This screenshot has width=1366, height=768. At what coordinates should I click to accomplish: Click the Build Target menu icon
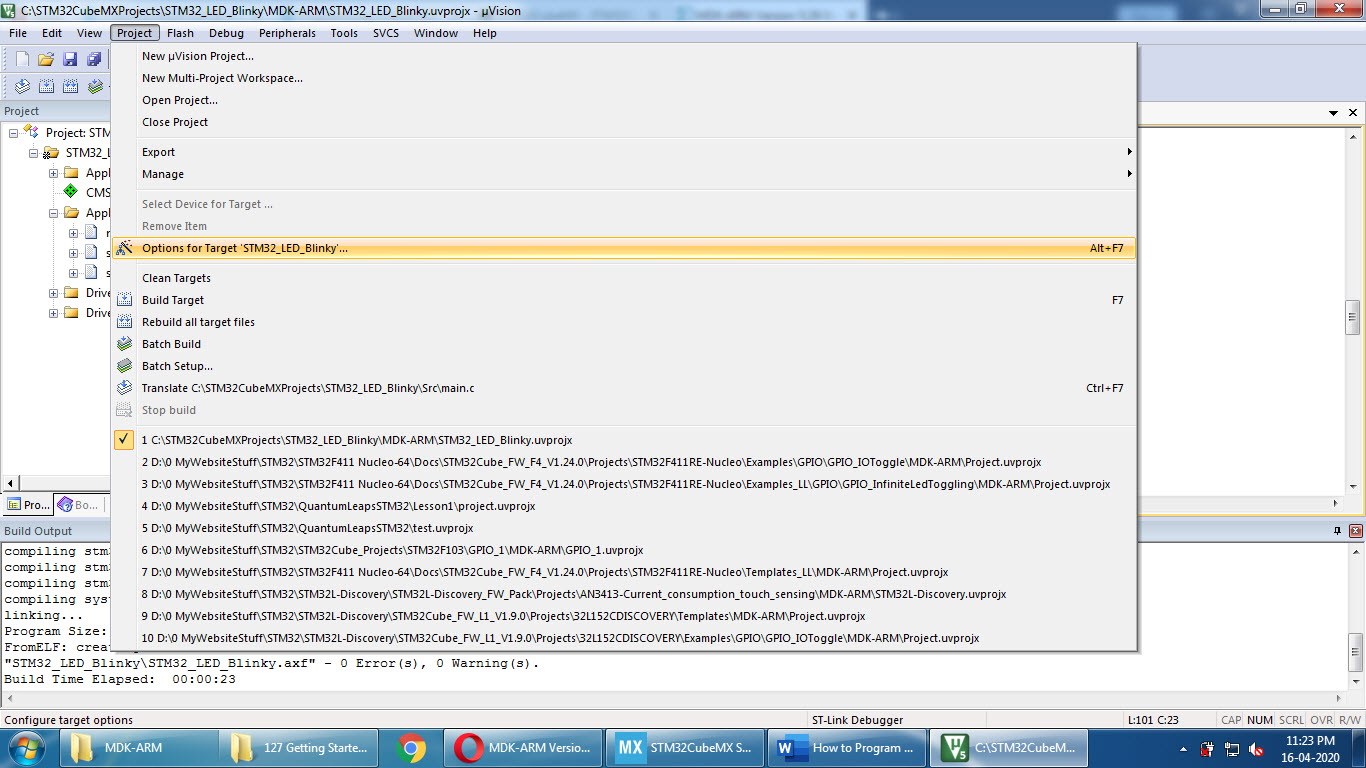(124, 300)
